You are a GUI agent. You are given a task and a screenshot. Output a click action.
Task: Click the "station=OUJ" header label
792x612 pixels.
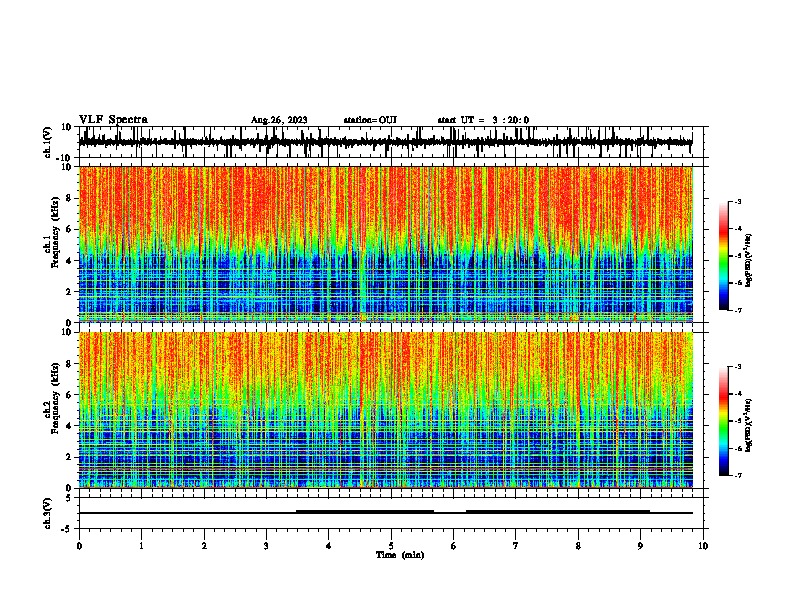370,120
